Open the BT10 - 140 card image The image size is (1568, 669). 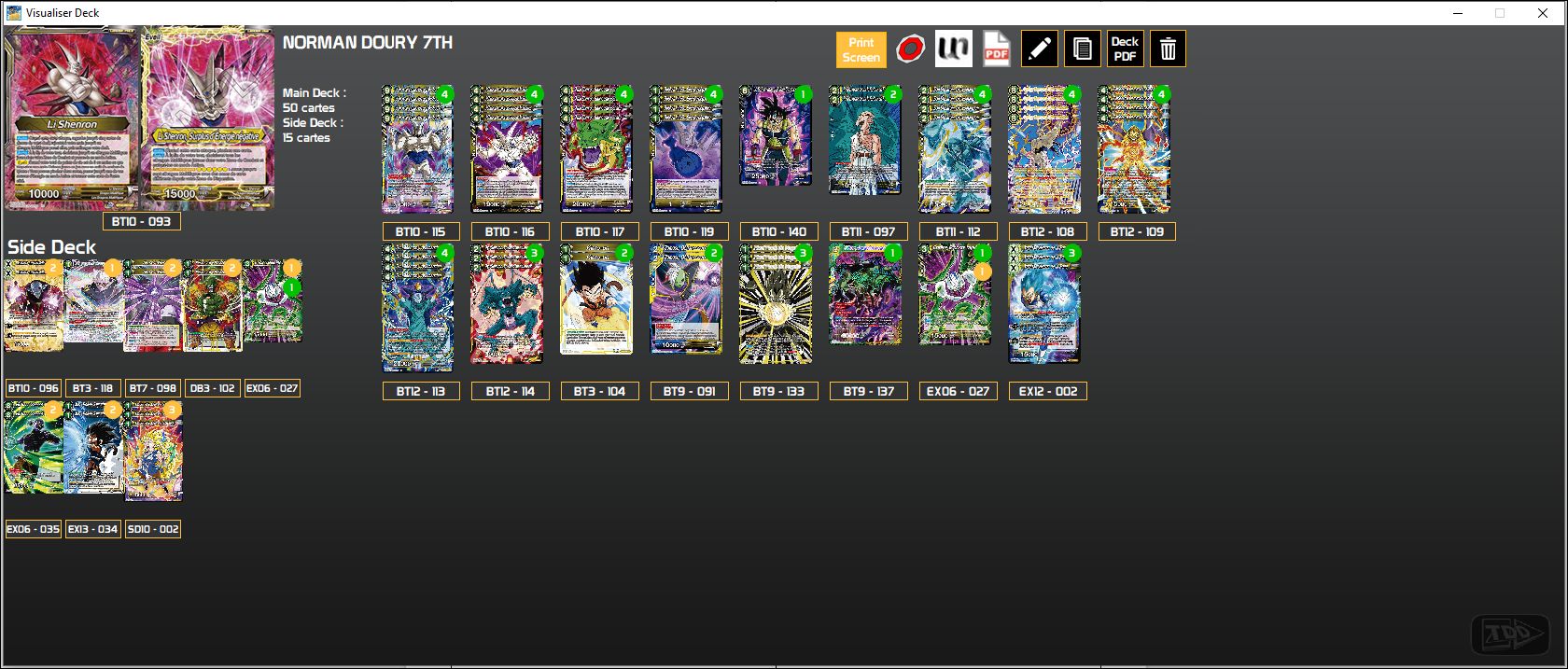tap(776, 135)
